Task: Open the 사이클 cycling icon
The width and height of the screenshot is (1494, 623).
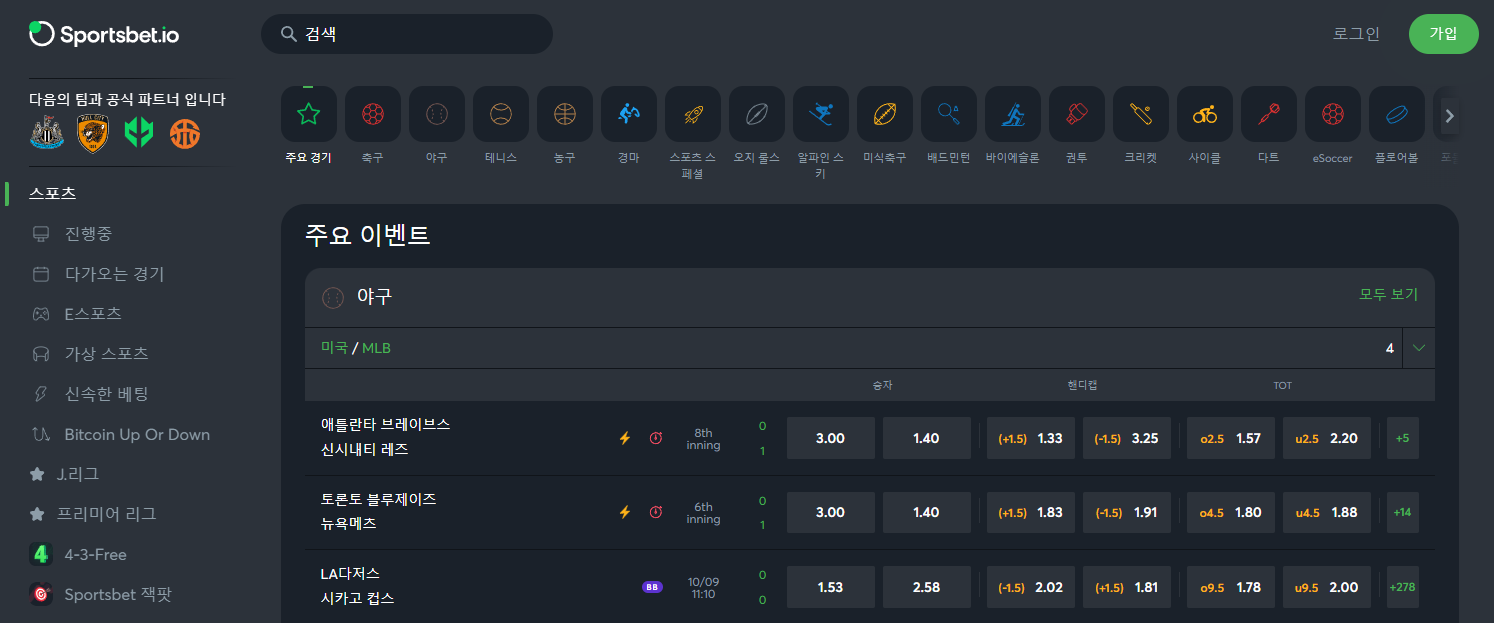Action: point(1204,114)
